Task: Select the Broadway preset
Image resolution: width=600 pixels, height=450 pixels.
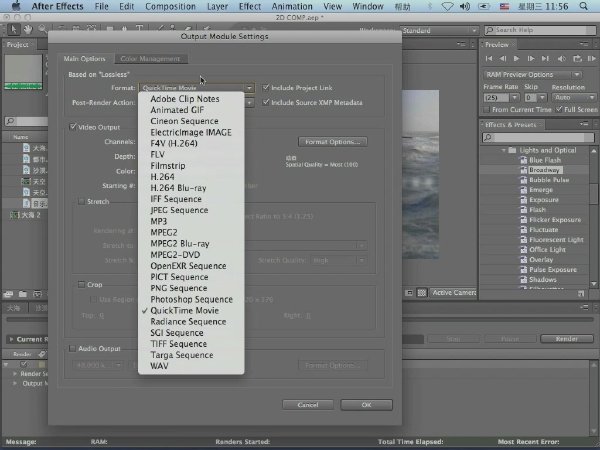Action: (x=545, y=170)
